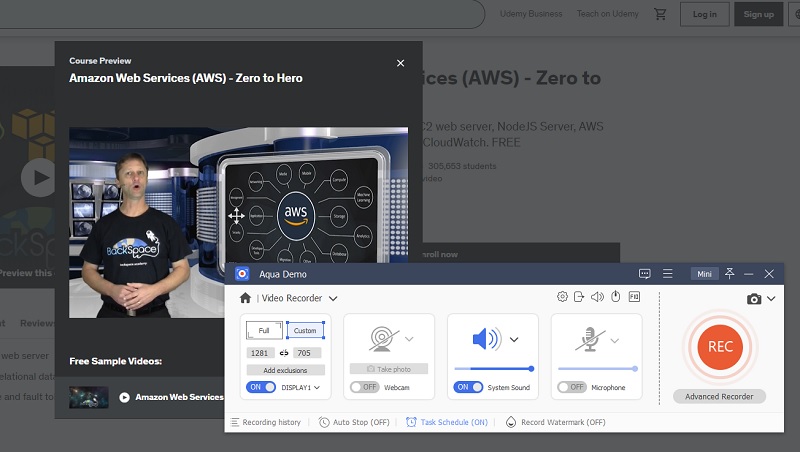Click the move crosshair handle on video

coord(236,216)
